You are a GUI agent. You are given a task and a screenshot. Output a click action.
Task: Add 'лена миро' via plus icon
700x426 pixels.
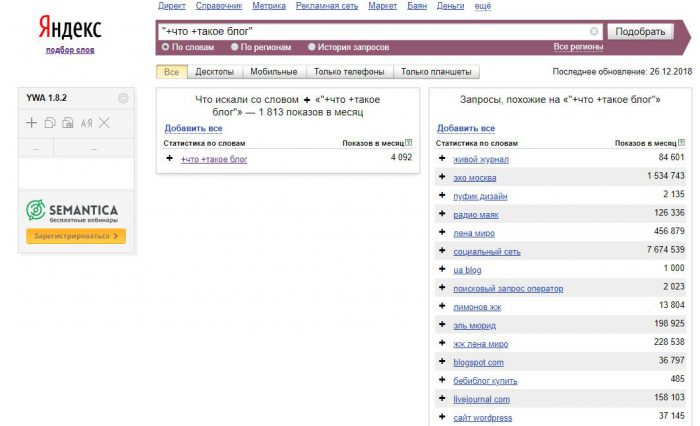[x=442, y=232]
